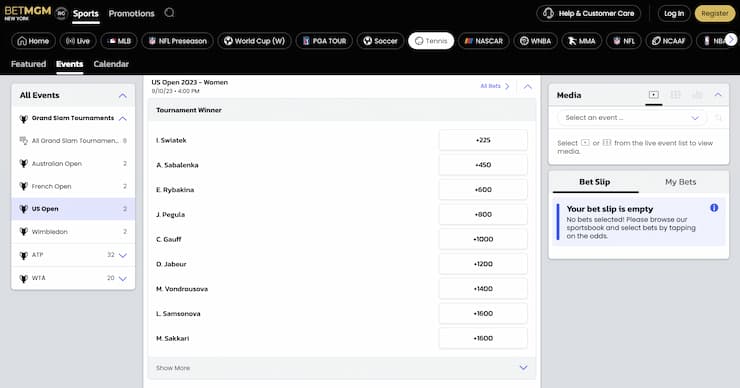Open All Grand Slam Tournaments row
The image size is (740, 388).
click(x=73, y=141)
